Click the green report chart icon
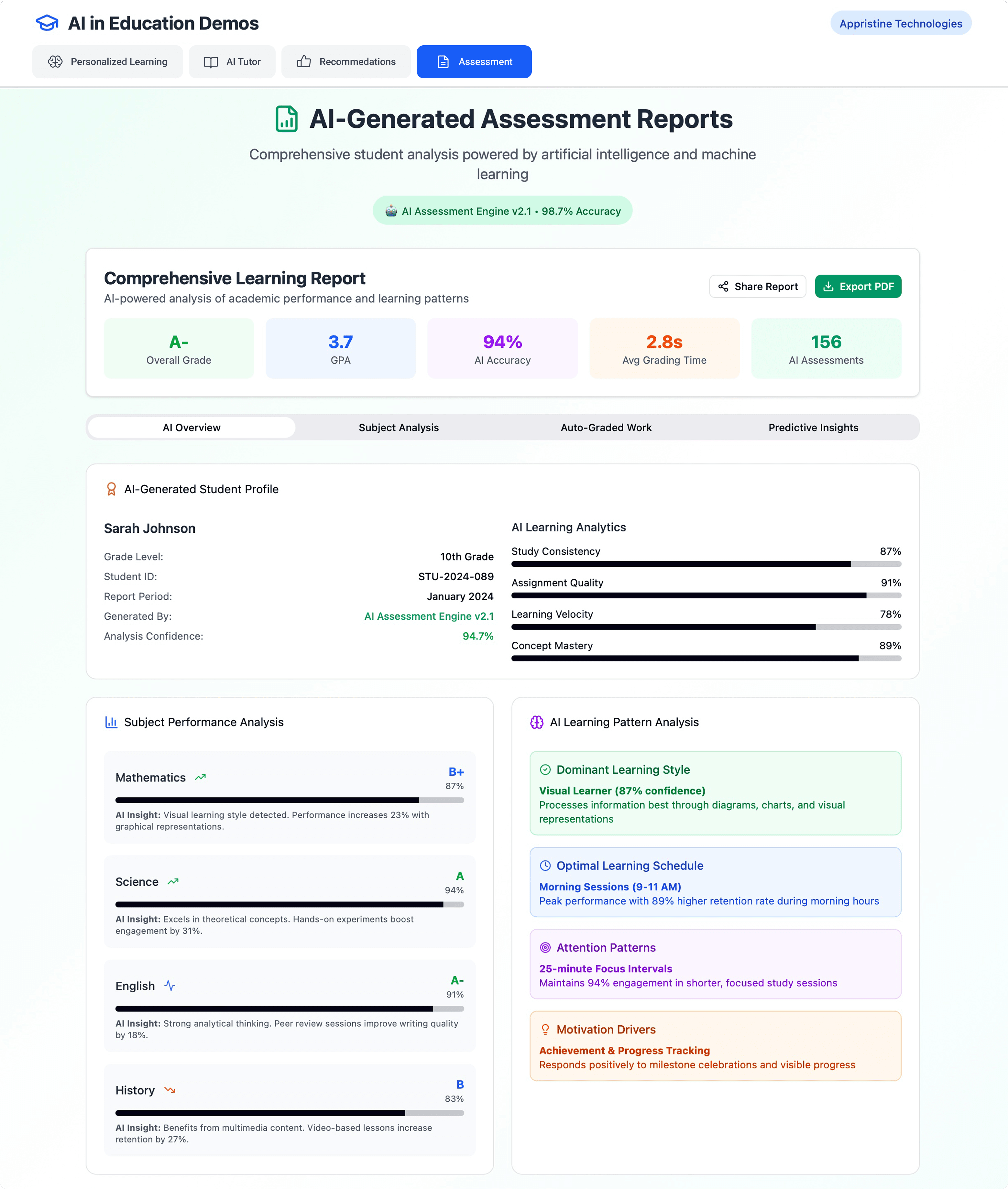Screen dimensions: 1008x1189 286,119
